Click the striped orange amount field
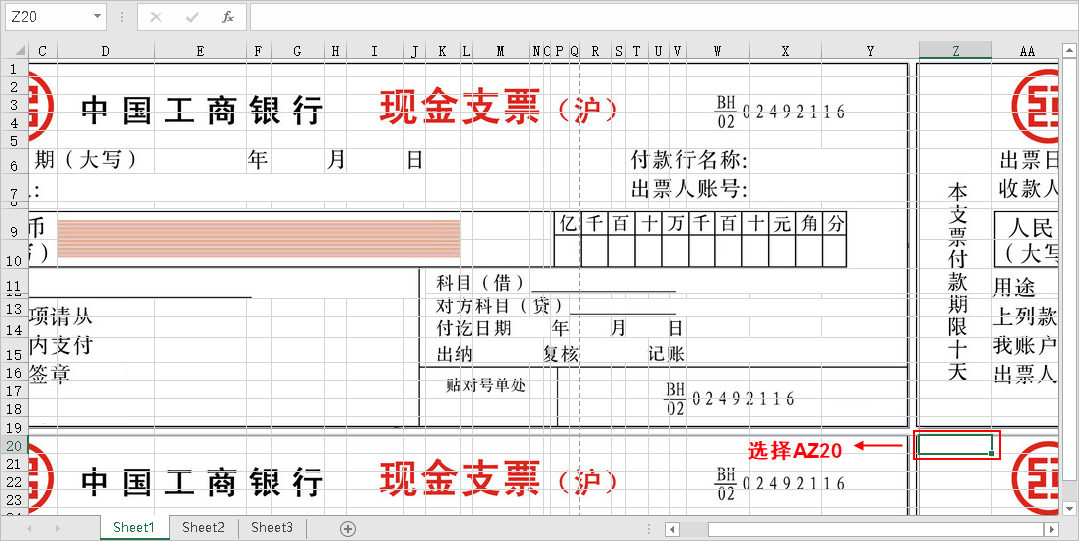 pyautogui.click(x=259, y=239)
